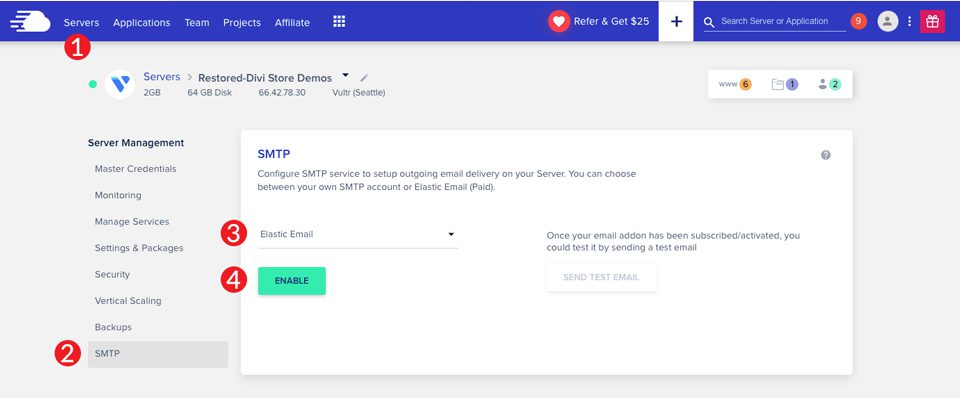Click the Restored-Divi Store Demos title
960x398 pixels.
point(265,78)
